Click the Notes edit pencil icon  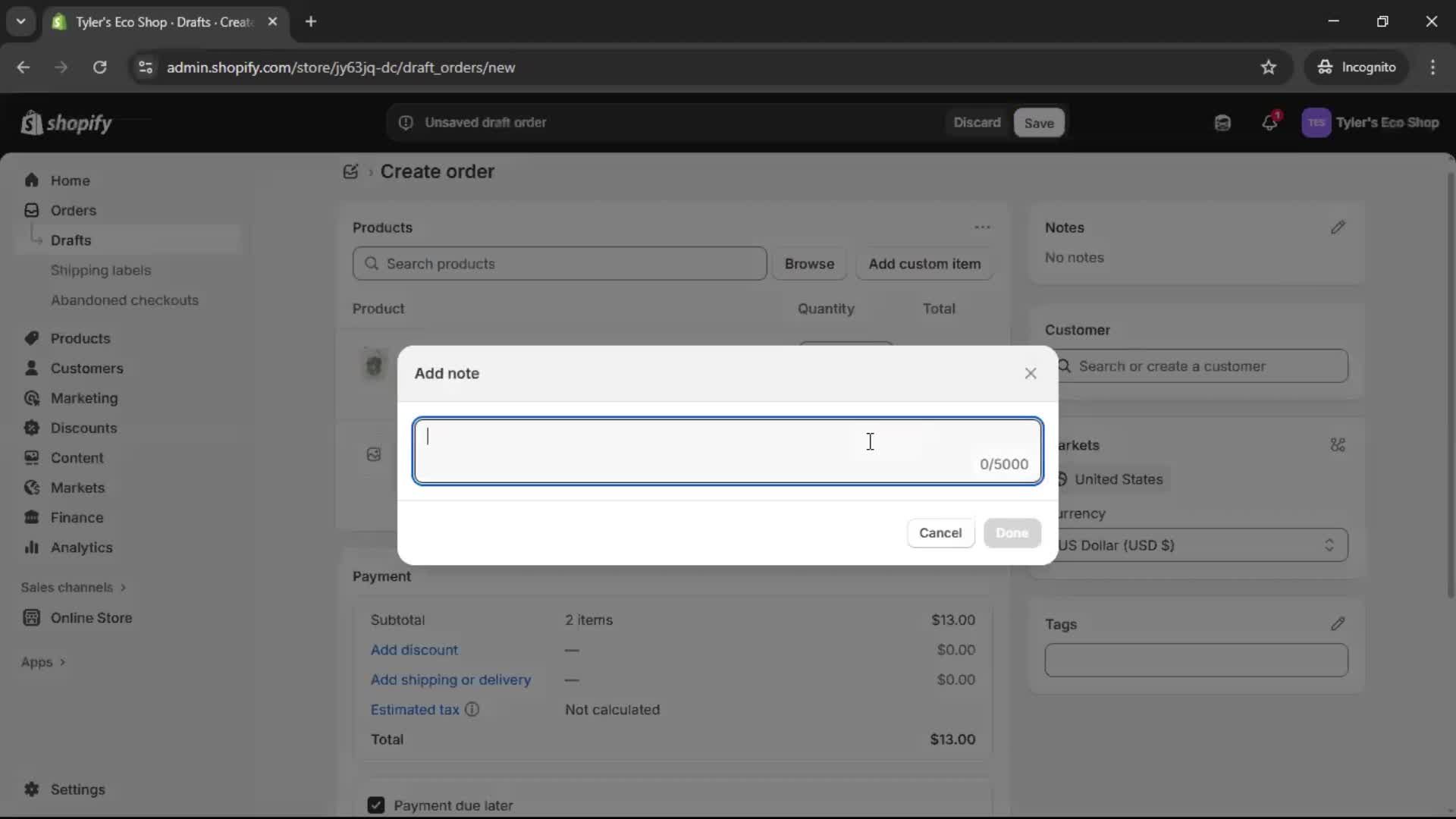point(1338,227)
